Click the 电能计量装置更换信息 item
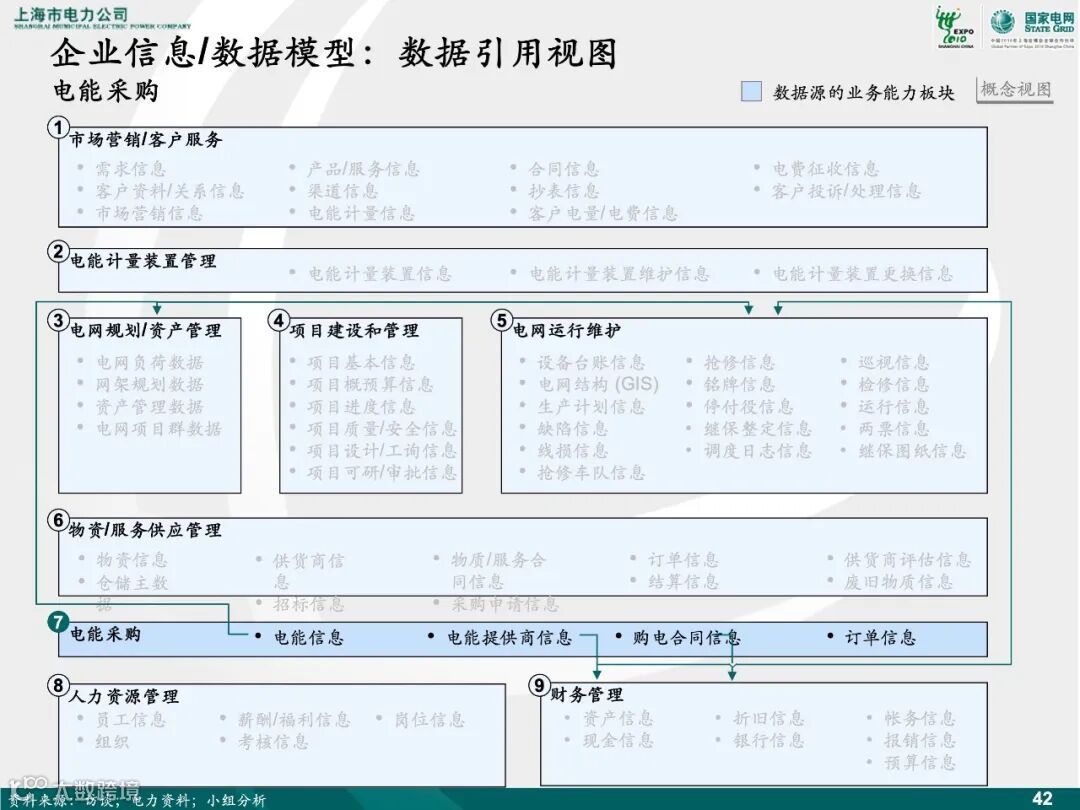1080x810 pixels. 862,273
